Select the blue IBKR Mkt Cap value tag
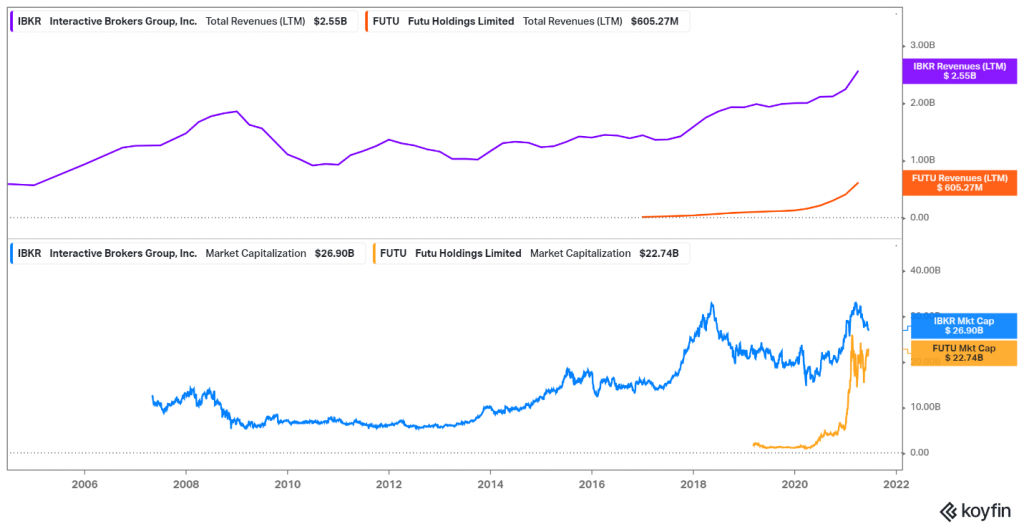 (x=963, y=325)
